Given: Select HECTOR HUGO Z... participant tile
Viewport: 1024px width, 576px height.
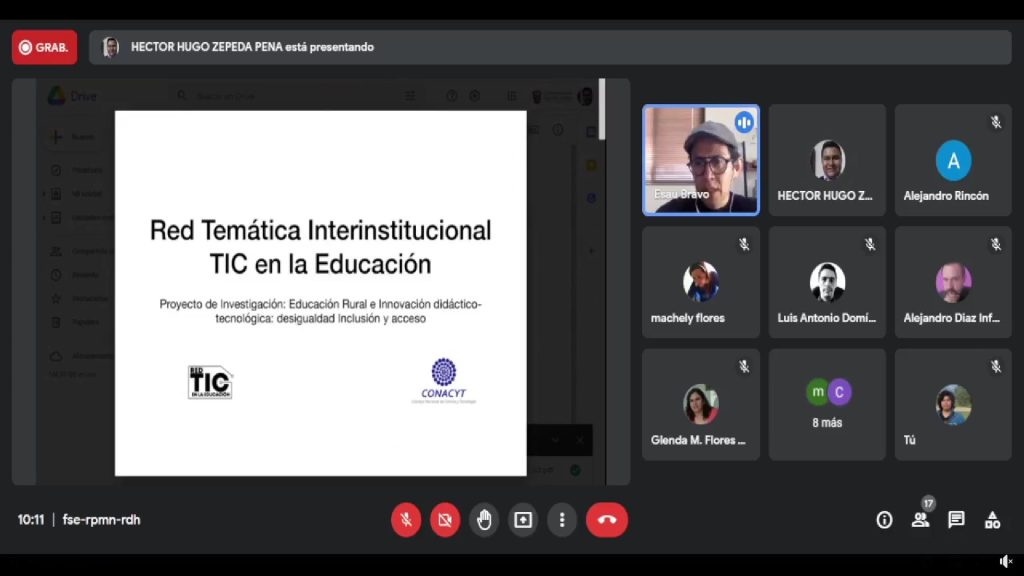Looking at the screenshot, I should tap(827, 160).
